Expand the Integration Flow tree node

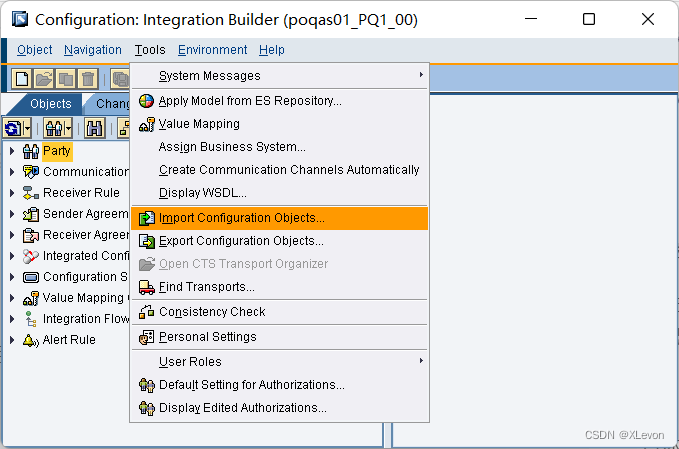(x=12, y=319)
